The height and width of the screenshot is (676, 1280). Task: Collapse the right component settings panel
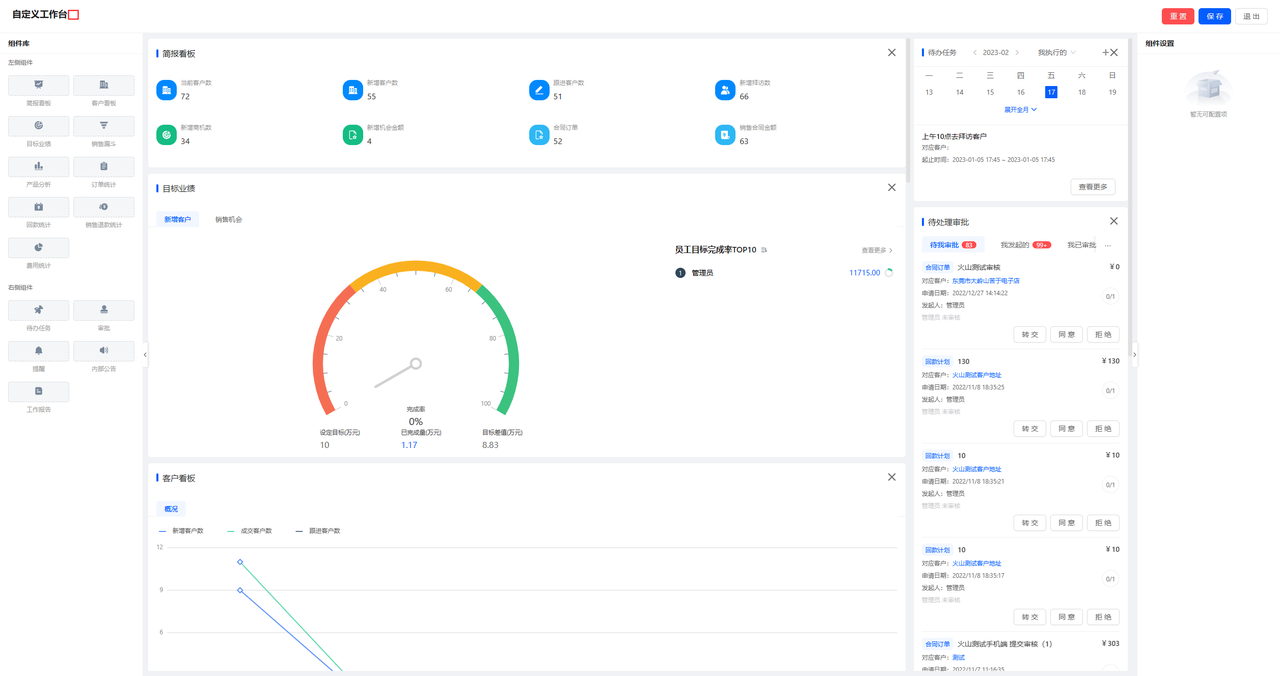[x=1134, y=355]
